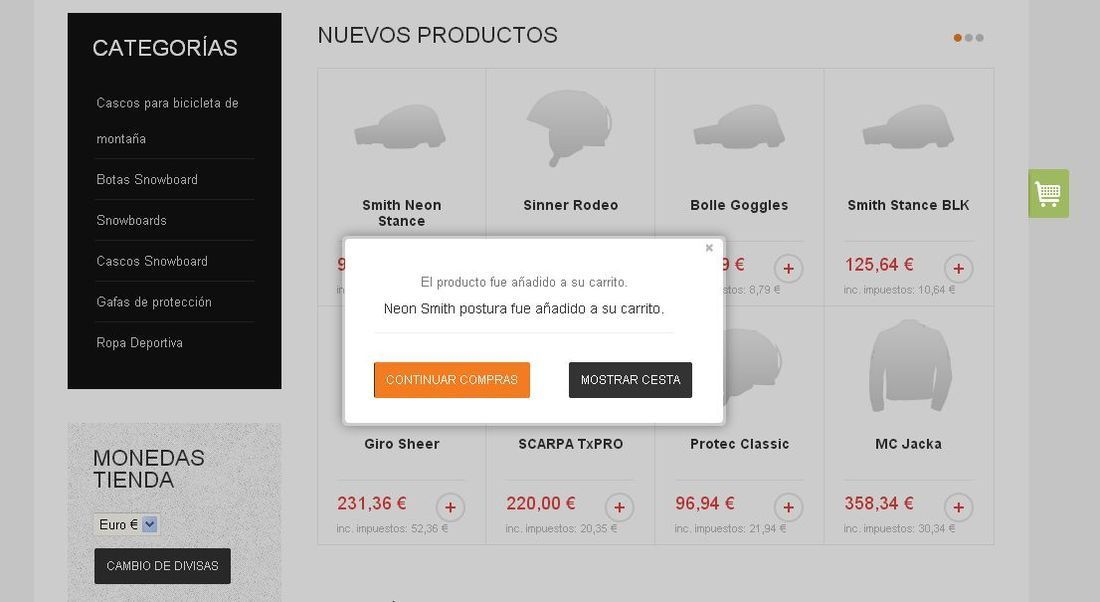Switch to the second carousel dot

point(969,38)
